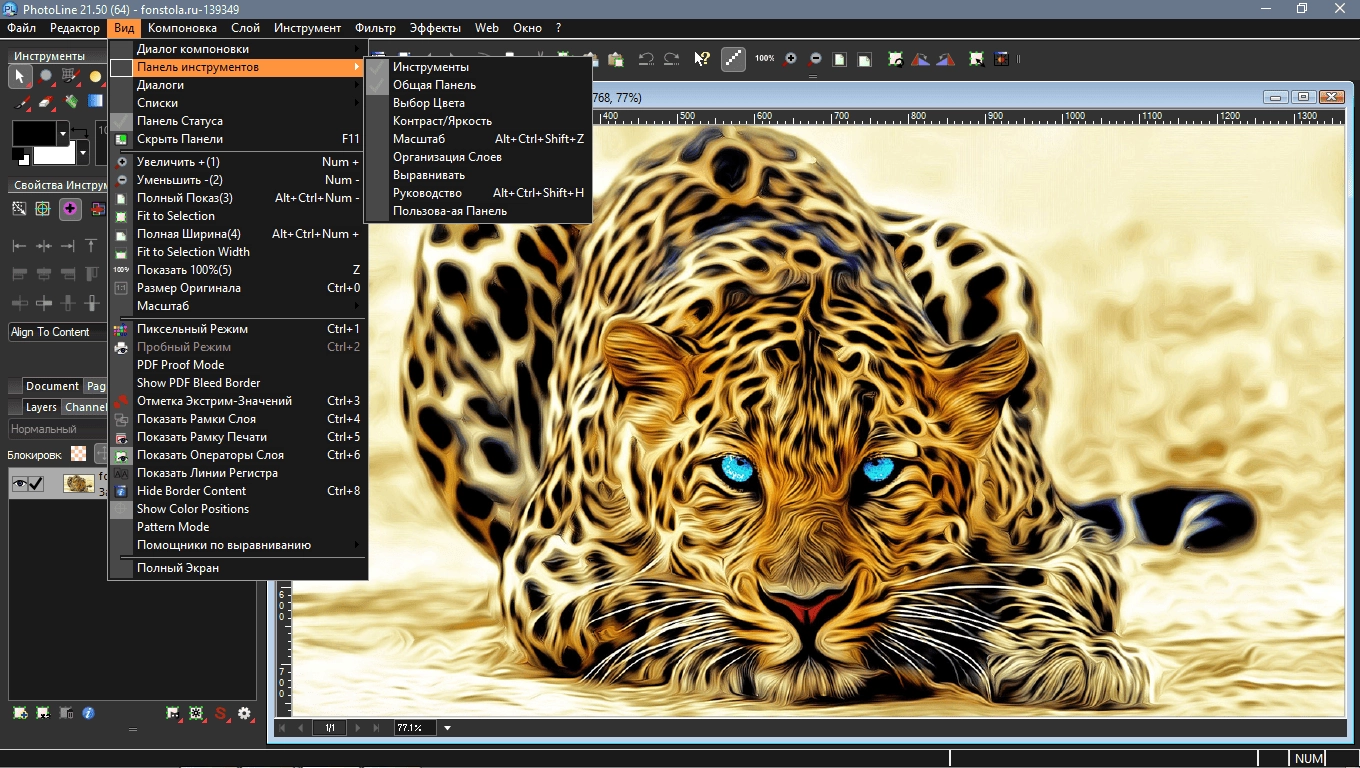Switch to the Document tab
1360x768 pixels.
(52, 386)
